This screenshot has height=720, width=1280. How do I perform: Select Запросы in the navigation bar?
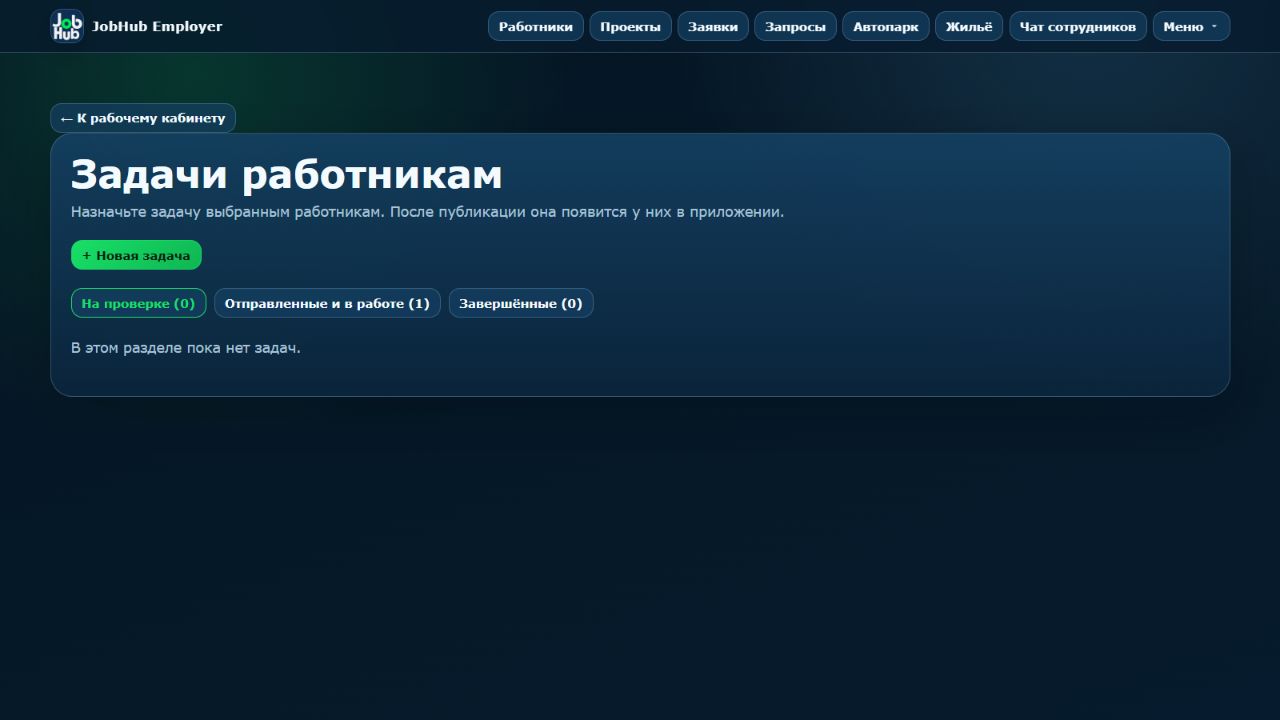pos(795,26)
